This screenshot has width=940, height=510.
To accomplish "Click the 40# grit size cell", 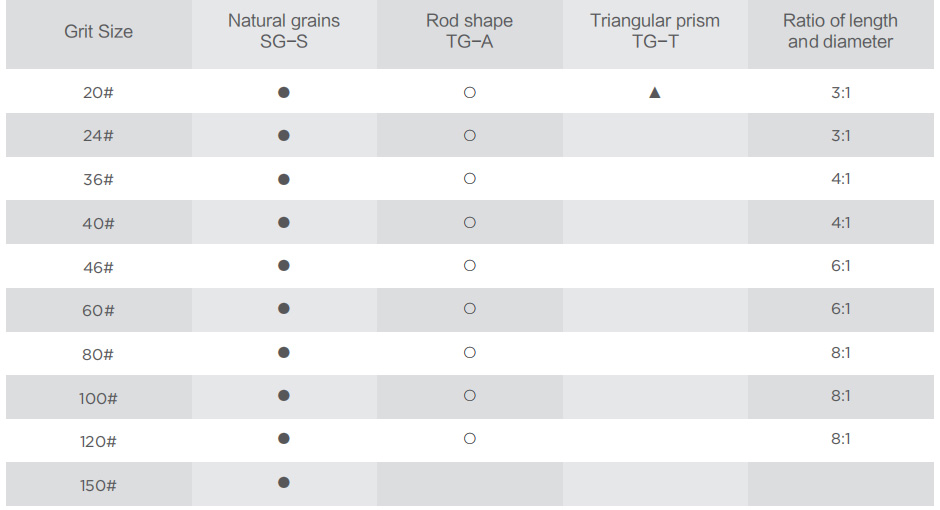I will pos(98,223).
